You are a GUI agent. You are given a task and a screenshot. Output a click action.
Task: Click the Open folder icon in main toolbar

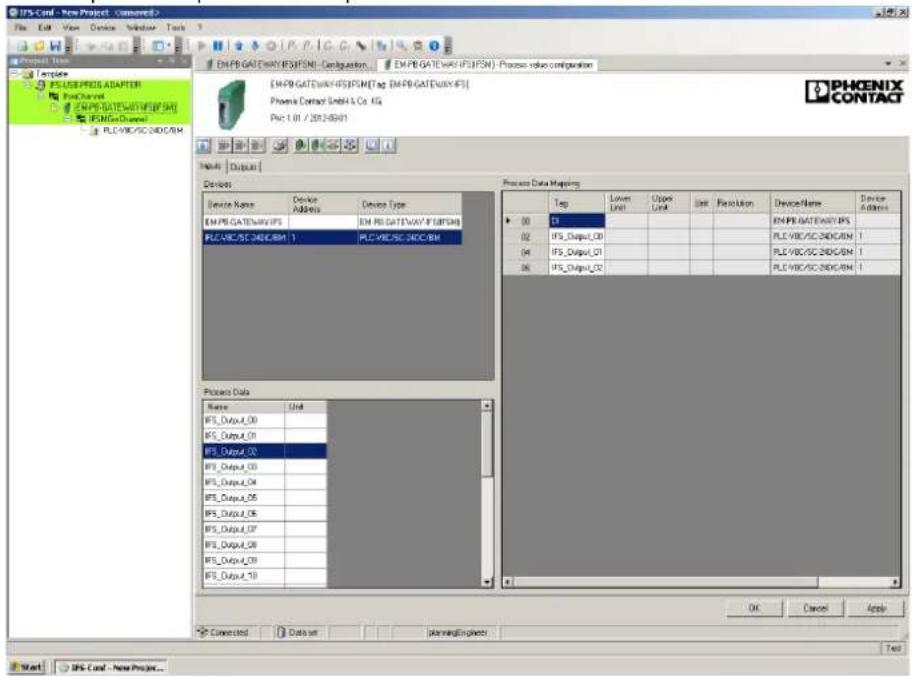tap(39, 45)
